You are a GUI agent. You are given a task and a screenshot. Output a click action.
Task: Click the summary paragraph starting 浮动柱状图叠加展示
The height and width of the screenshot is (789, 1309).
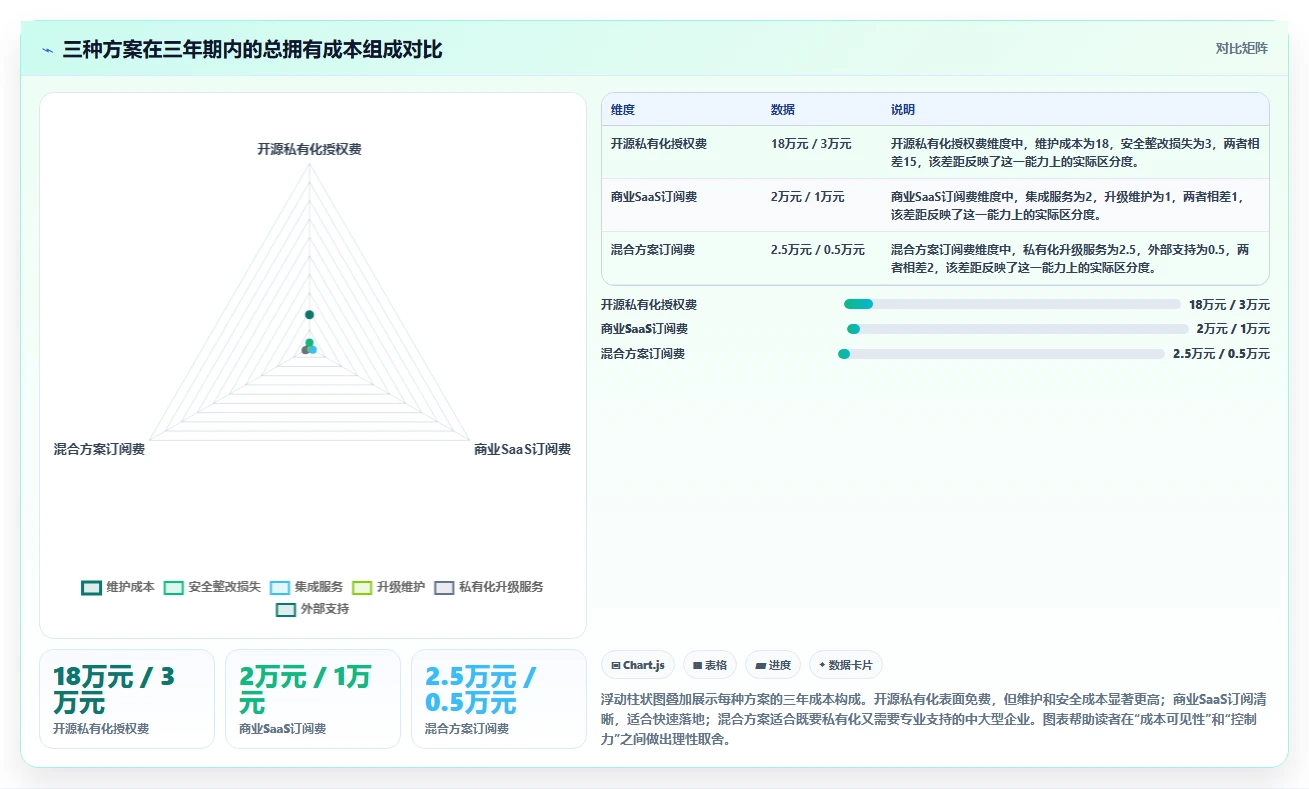[x=934, y=721]
